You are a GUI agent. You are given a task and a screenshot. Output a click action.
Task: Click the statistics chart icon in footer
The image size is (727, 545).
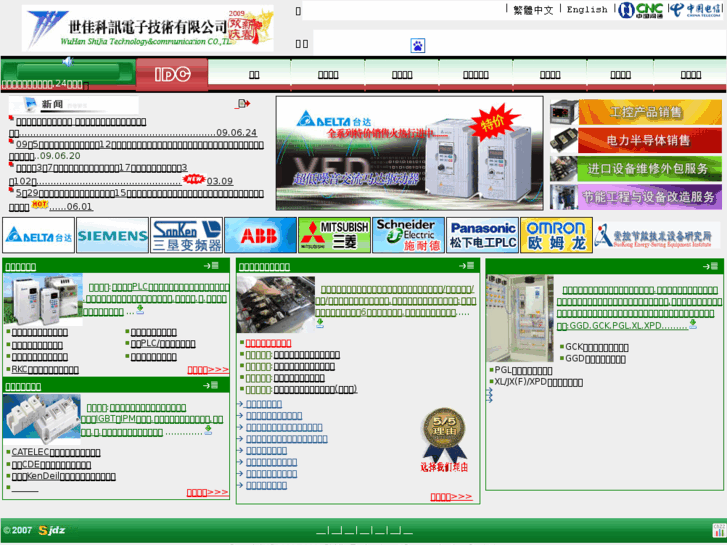[719, 530]
